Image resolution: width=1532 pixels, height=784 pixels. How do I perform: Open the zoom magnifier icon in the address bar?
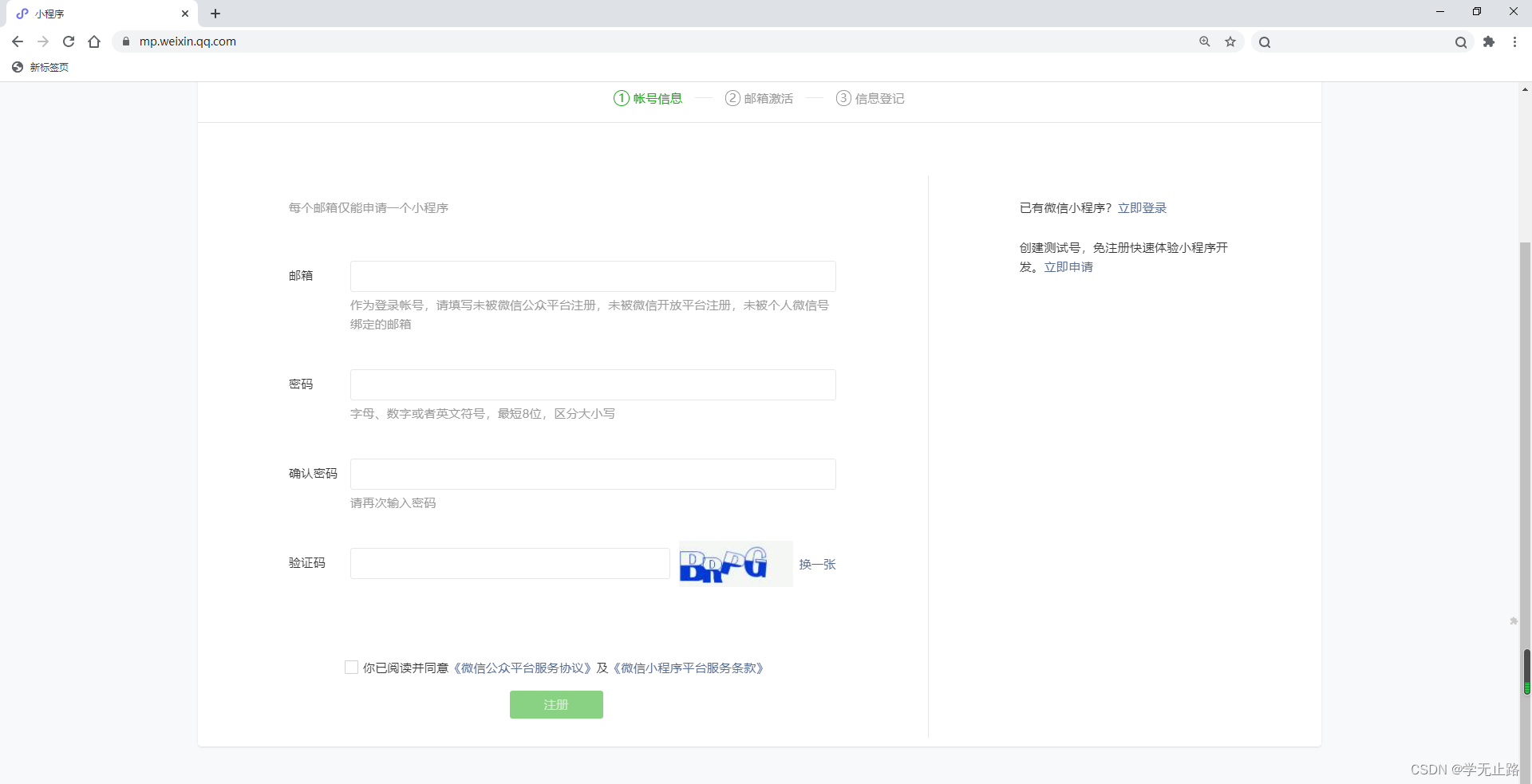click(x=1205, y=41)
